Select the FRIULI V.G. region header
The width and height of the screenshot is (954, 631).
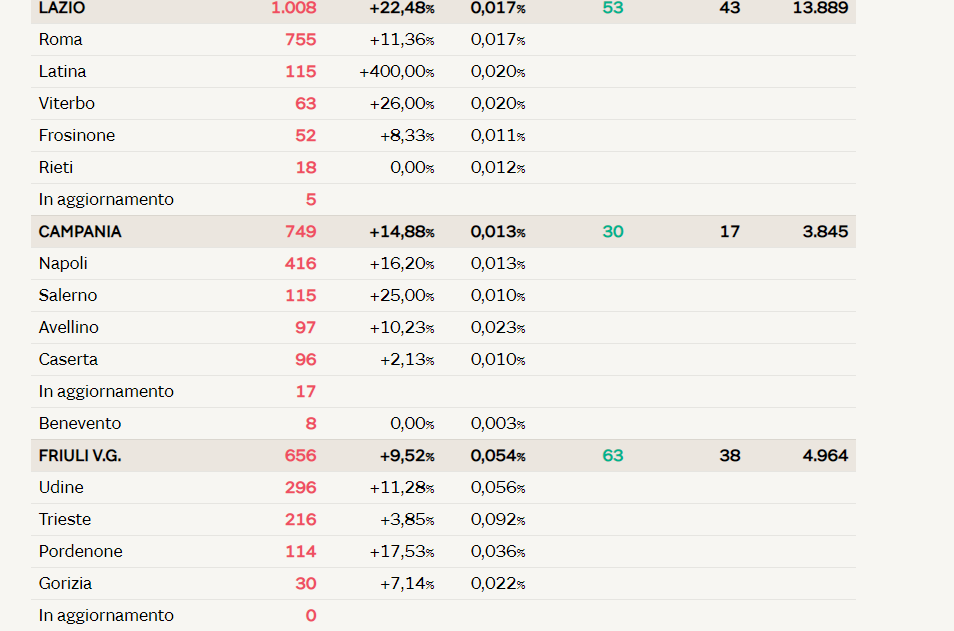click(80, 456)
